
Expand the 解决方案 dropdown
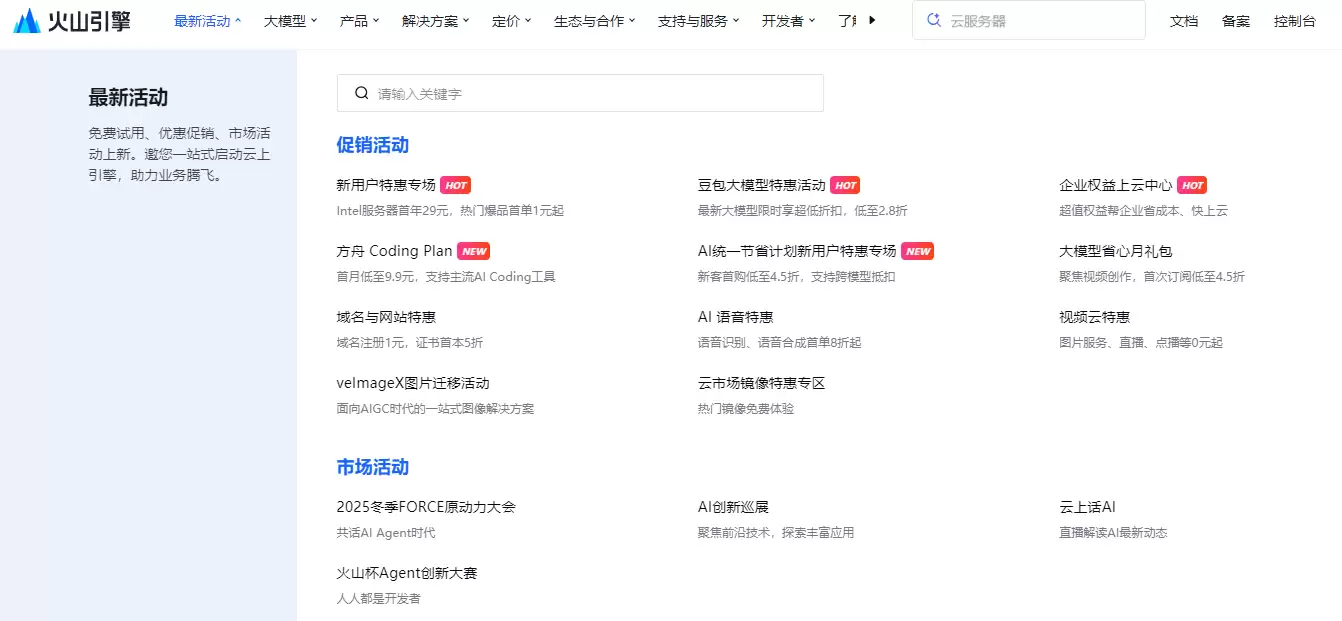click(x=434, y=20)
